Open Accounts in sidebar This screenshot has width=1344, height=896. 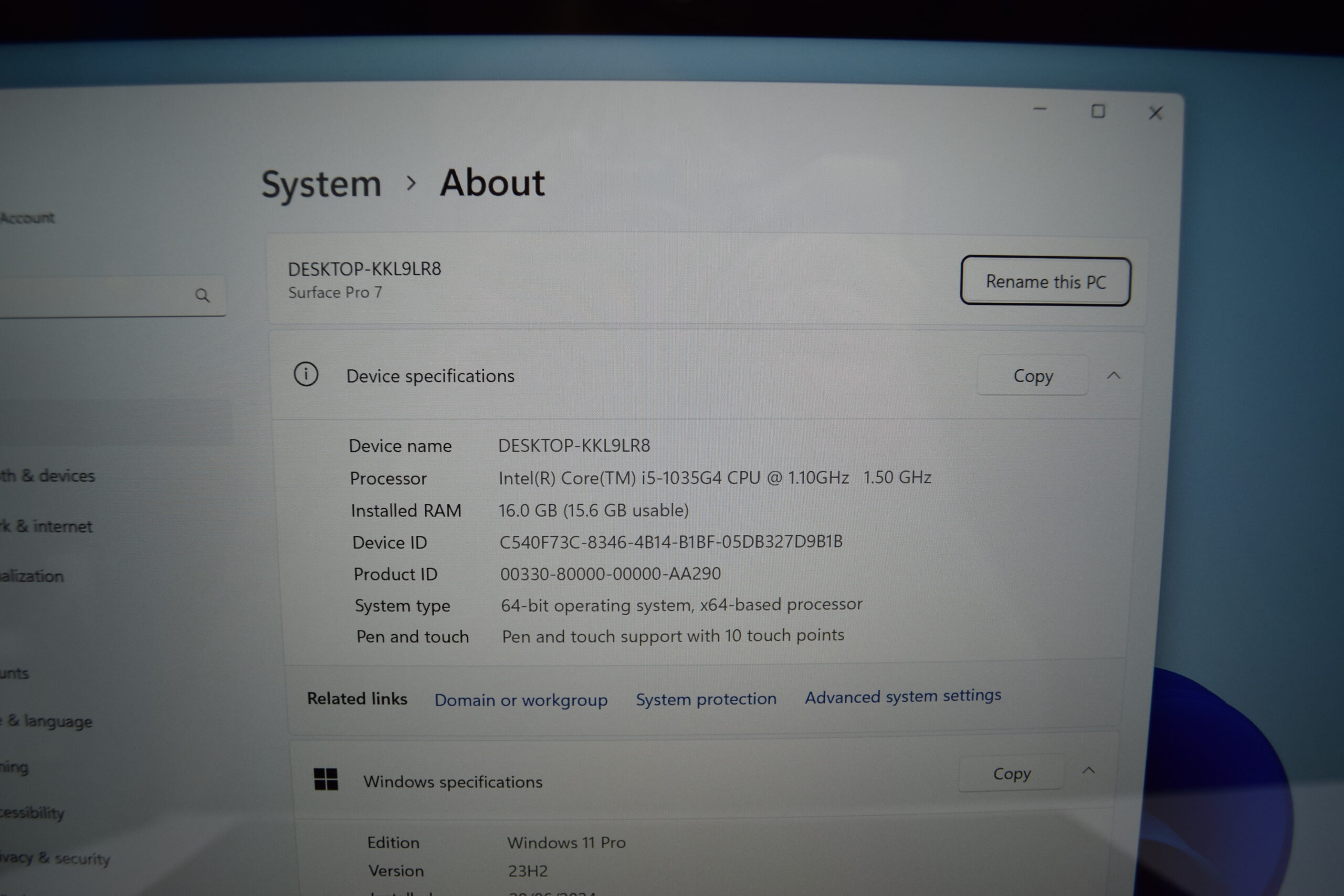coord(14,673)
